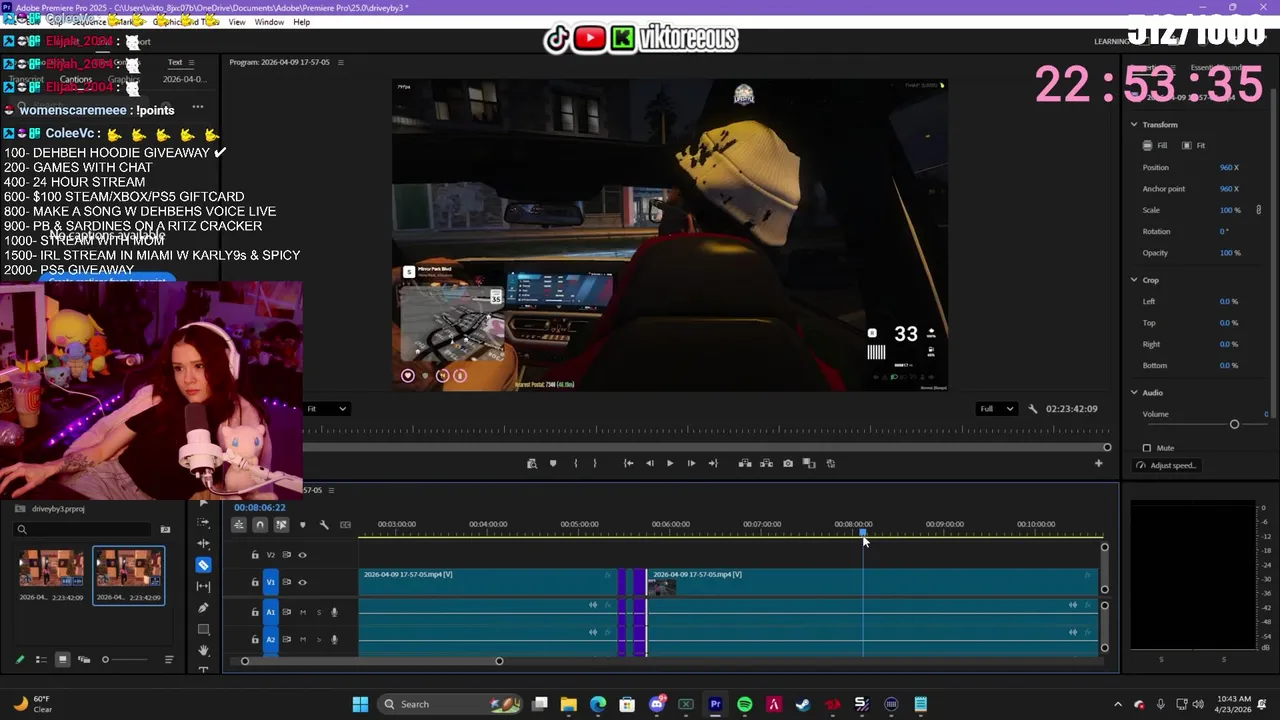Toggle linked selection in the timeline

tap(281, 525)
